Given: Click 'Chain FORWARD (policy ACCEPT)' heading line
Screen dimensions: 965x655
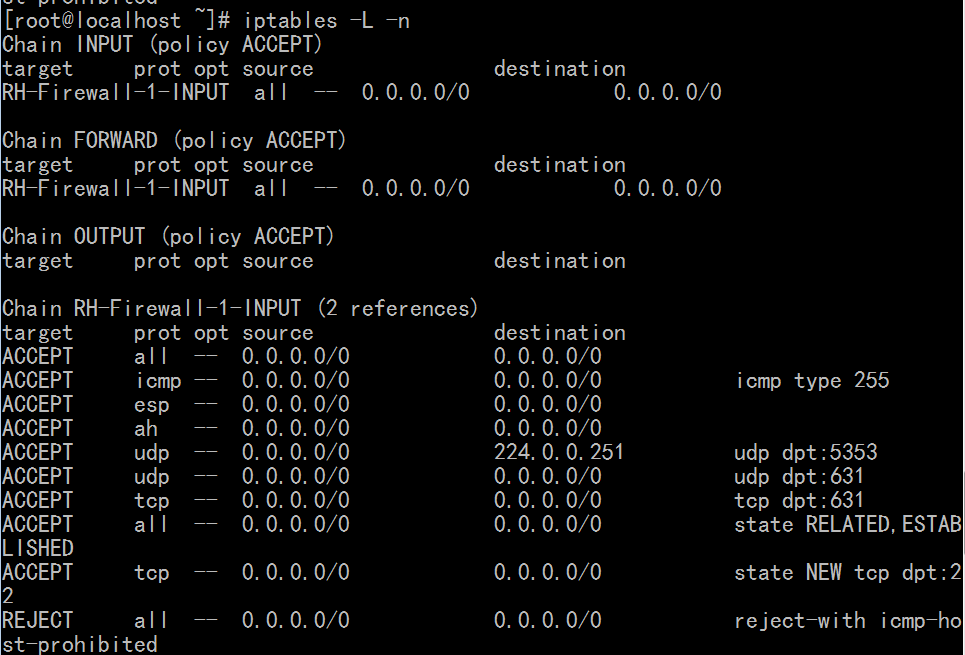Looking at the screenshot, I should click(174, 141).
